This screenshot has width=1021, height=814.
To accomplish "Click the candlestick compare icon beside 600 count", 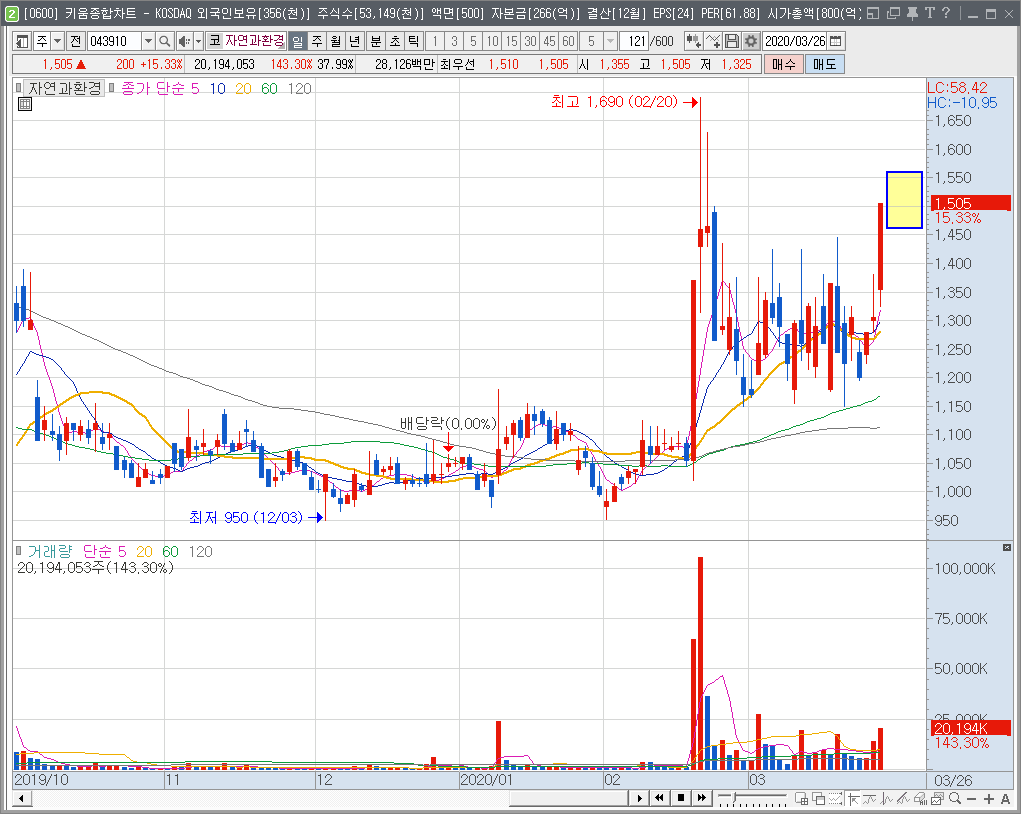I will point(693,42).
